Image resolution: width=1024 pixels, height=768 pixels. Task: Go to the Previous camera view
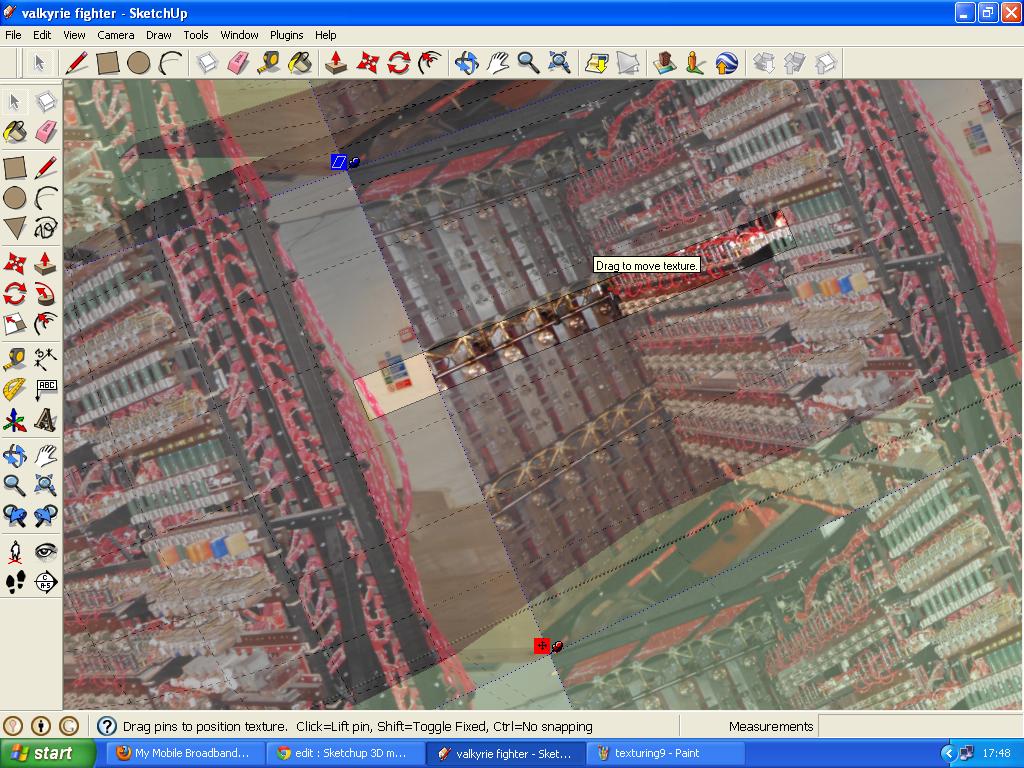[x=14, y=516]
